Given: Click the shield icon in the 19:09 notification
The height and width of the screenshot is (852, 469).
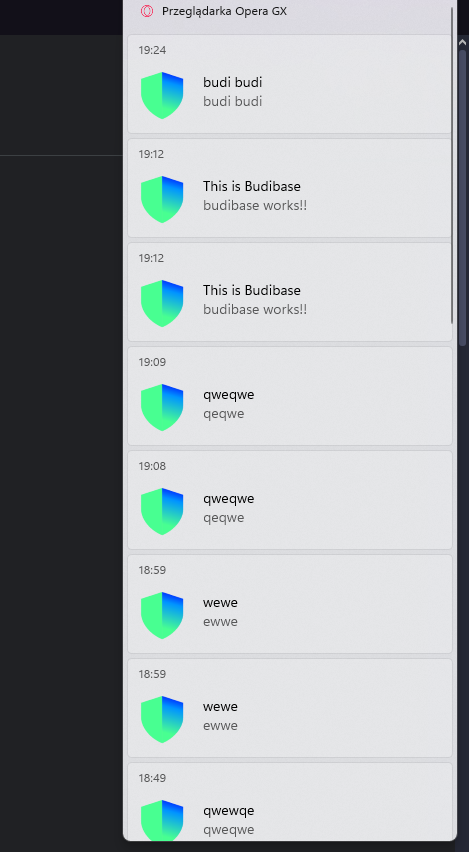Looking at the screenshot, I should [162, 407].
